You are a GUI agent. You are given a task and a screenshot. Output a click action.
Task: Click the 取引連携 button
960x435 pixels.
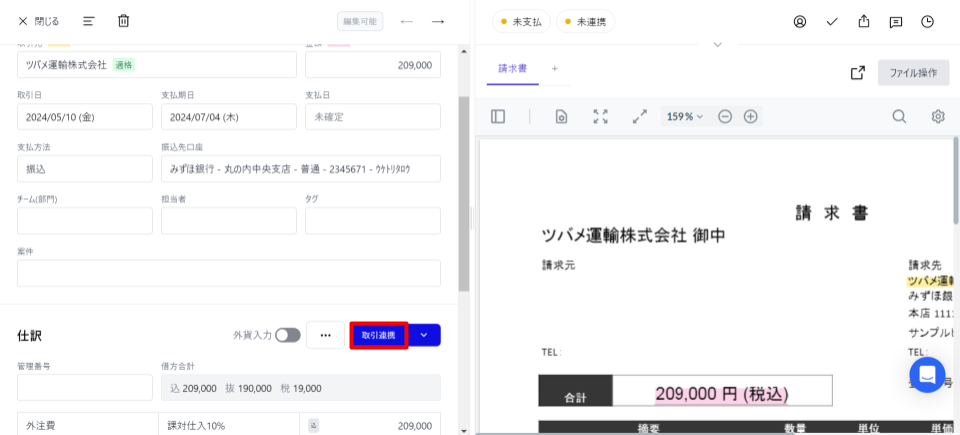(378, 335)
